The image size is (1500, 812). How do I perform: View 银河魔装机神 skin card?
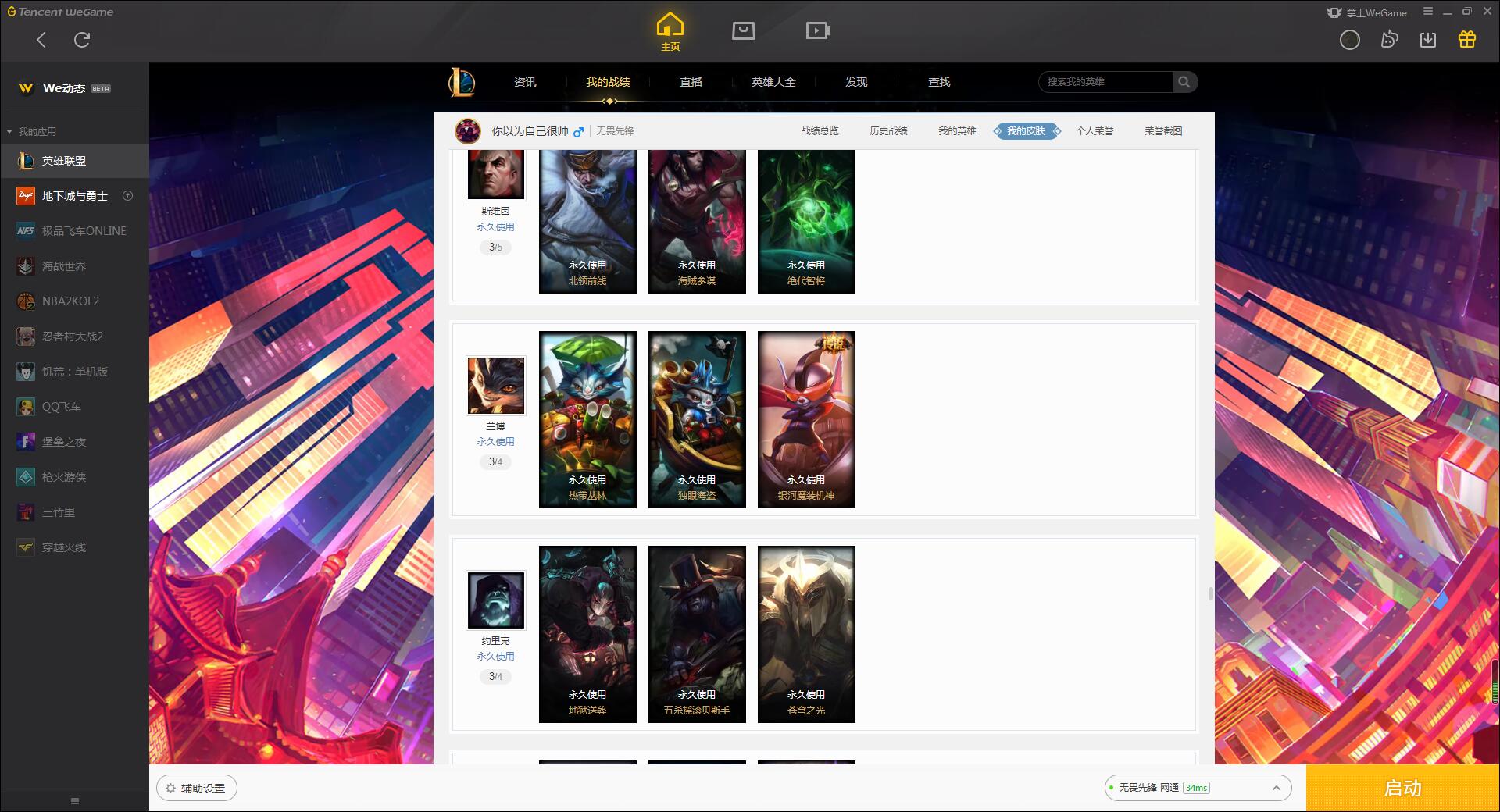pos(806,419)
